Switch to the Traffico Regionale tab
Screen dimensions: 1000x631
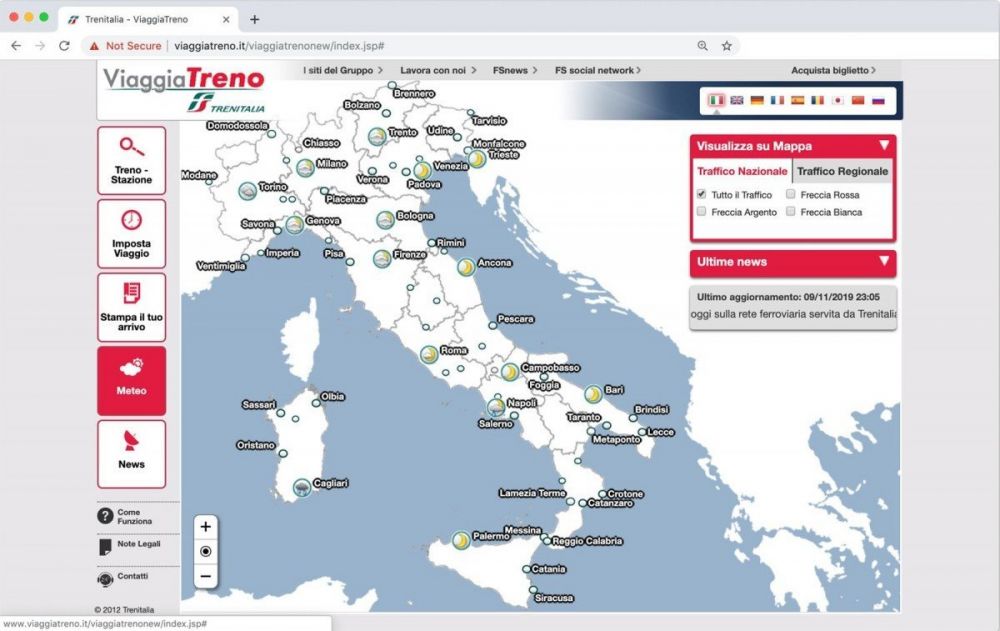[x=842, y=171]
